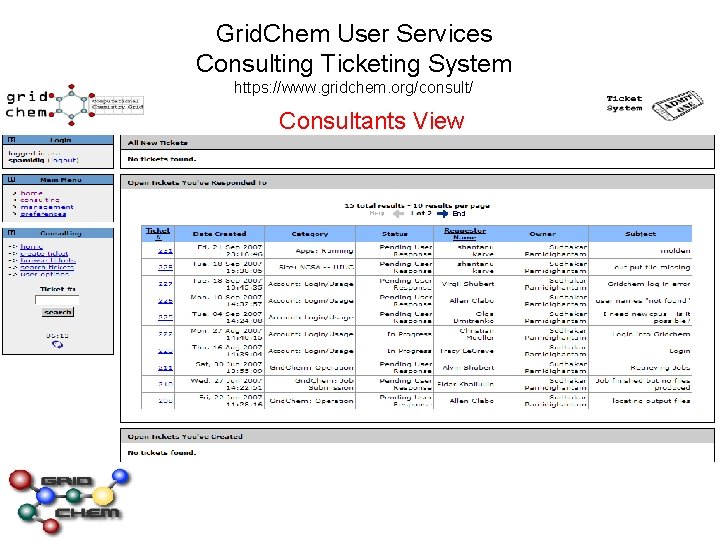Jump to the End page link
The width and height of the screenshot is (720, 540).
(x=459, y=214)
